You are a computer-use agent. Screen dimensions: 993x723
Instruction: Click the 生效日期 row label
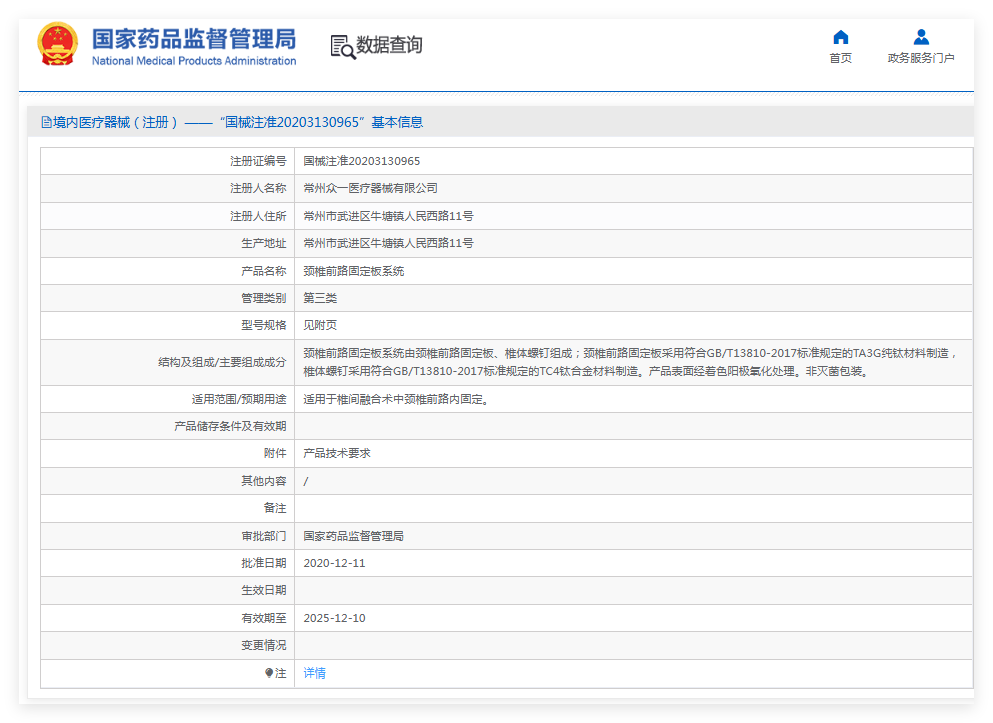pyautogui.click(x=263, y=591)
